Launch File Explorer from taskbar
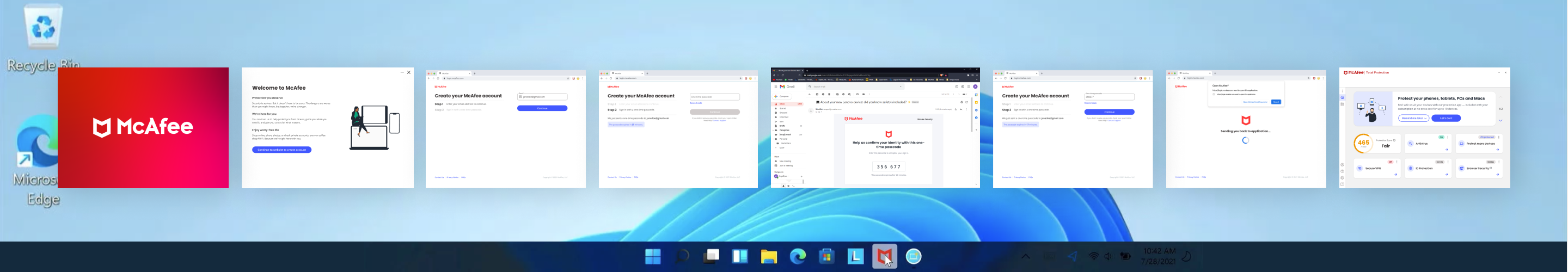Viewport: 1568px width, 272px height. (769, 257)
